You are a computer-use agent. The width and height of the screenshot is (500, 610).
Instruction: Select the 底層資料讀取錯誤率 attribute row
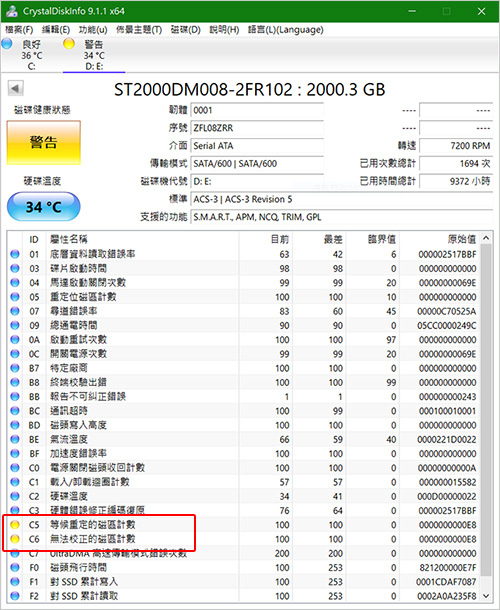tap(244, 254)
